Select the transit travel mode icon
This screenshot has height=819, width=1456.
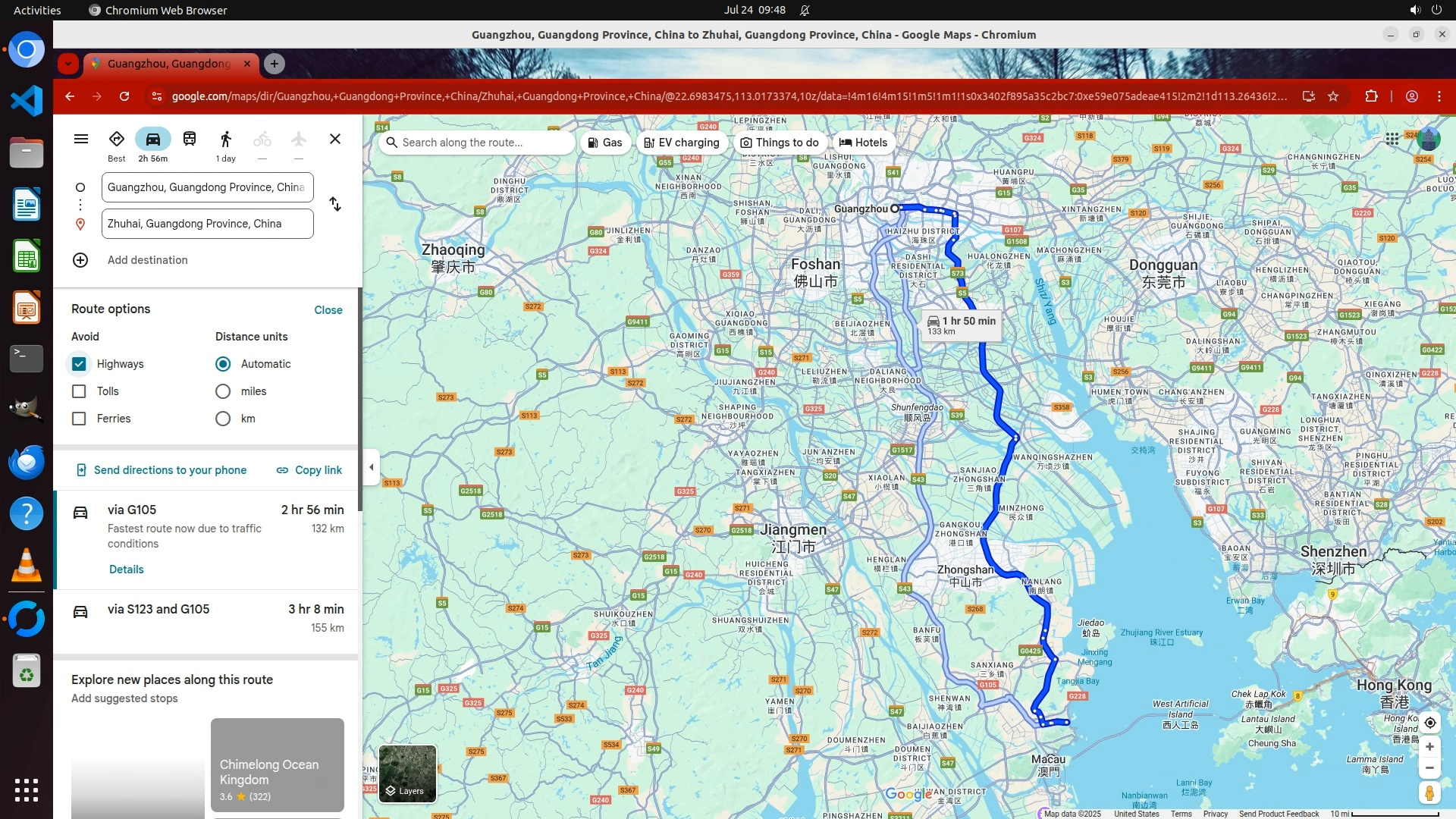[x=190, y=139]
